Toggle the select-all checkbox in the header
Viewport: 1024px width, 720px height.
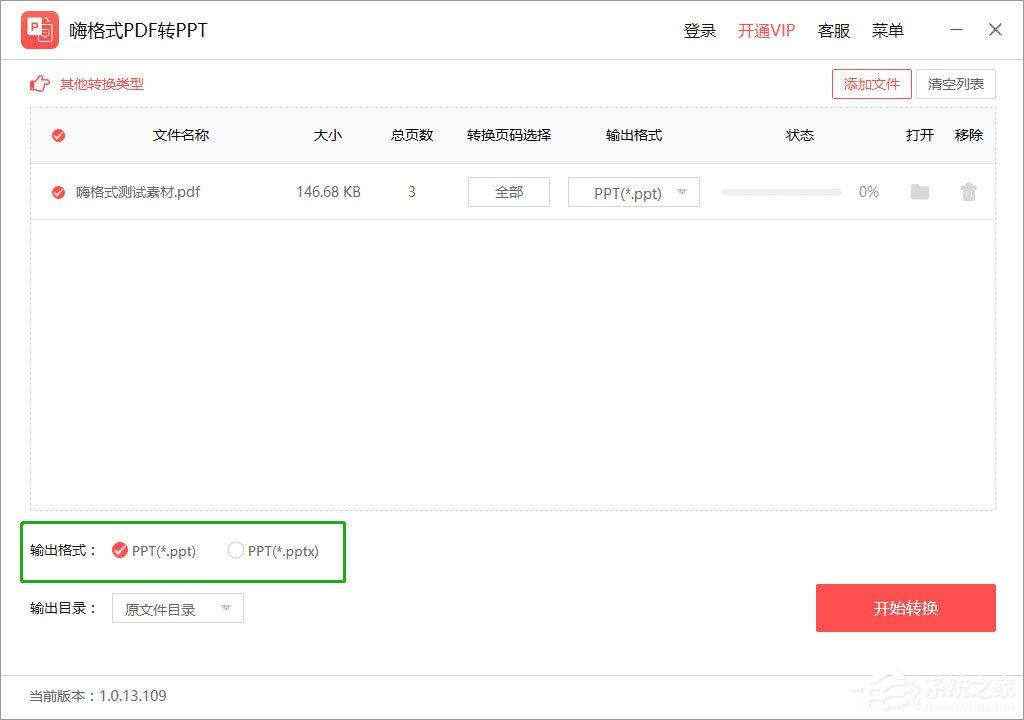click(58, 135)
